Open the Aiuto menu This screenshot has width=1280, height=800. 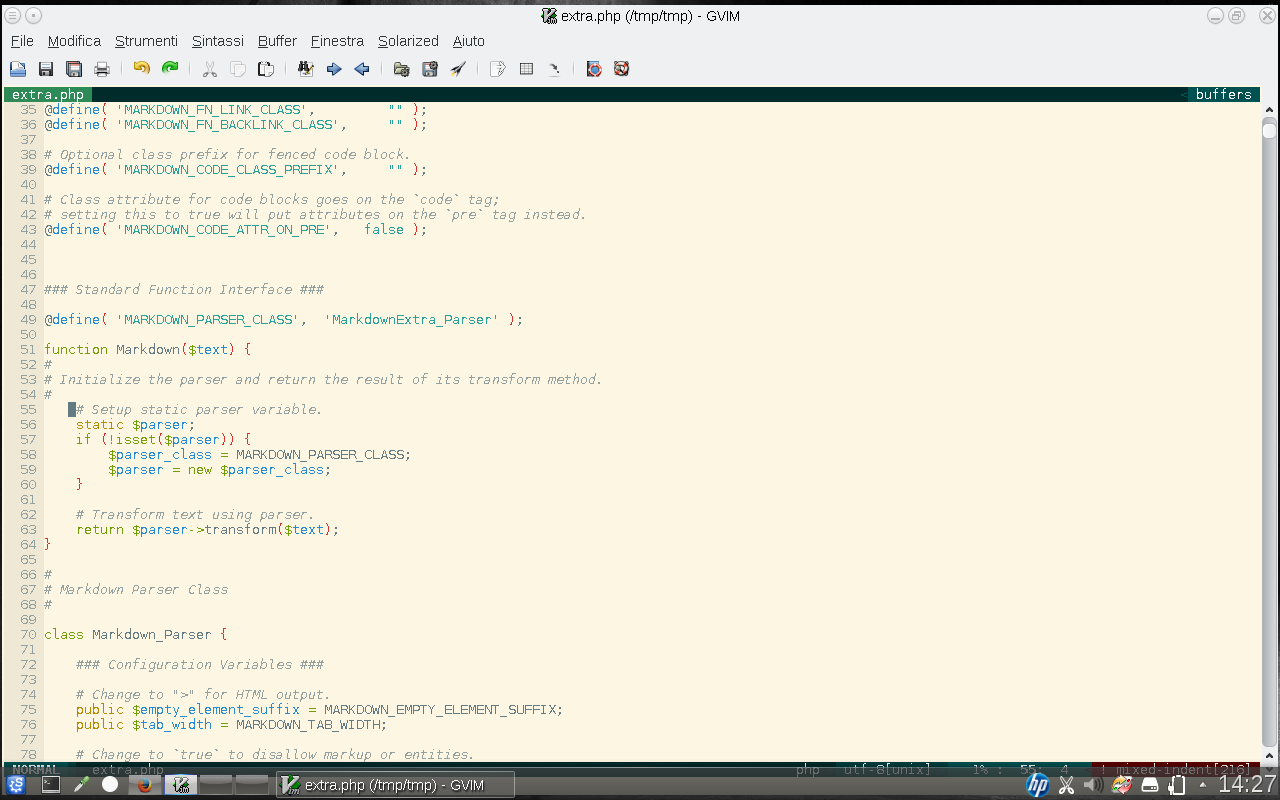coord(468,41)
